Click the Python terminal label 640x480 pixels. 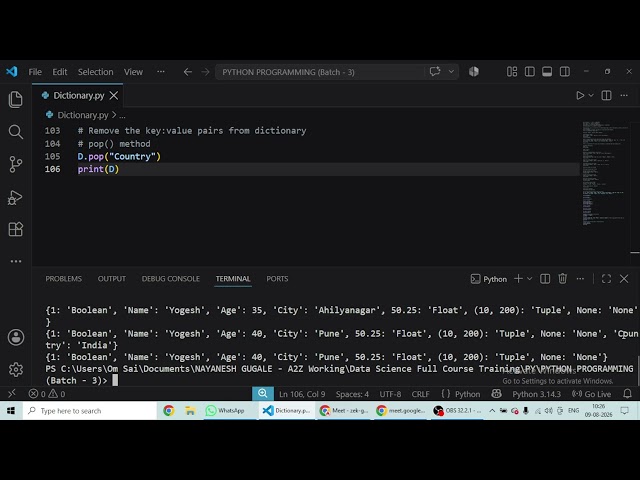click(489, 279)
